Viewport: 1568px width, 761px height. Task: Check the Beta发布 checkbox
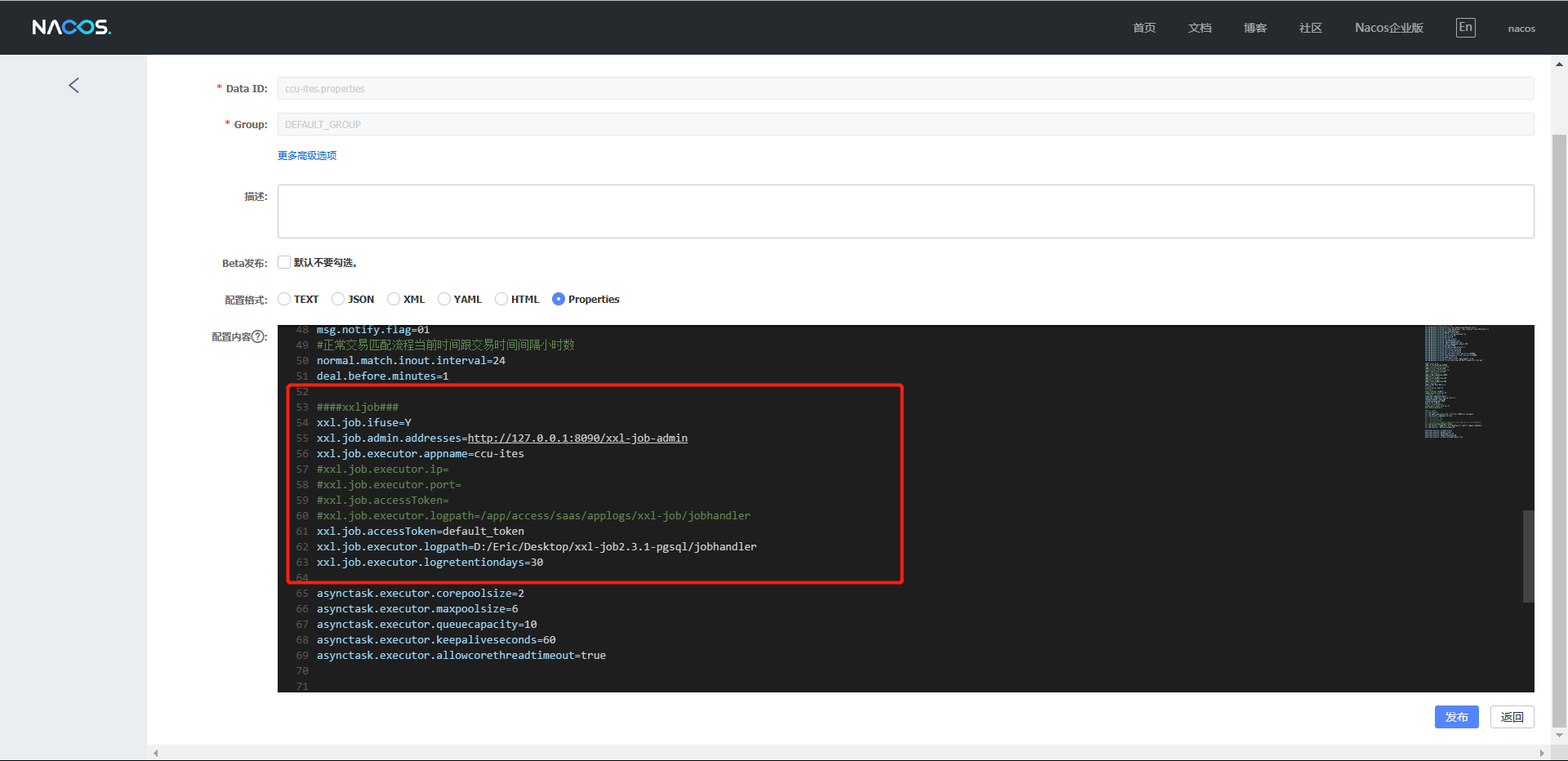(284, 262)
